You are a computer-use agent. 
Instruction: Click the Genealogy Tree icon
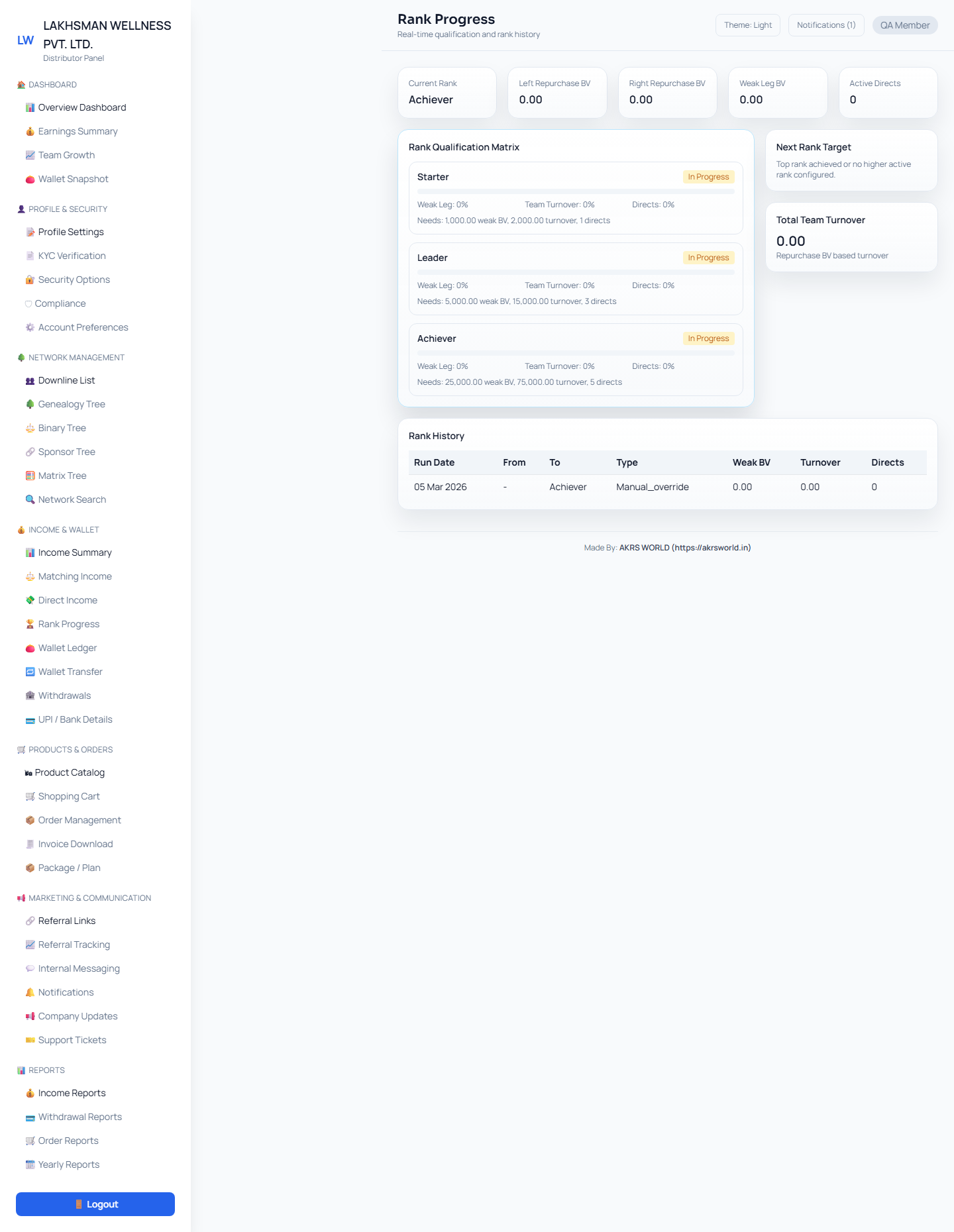click(x=30, y=404)
